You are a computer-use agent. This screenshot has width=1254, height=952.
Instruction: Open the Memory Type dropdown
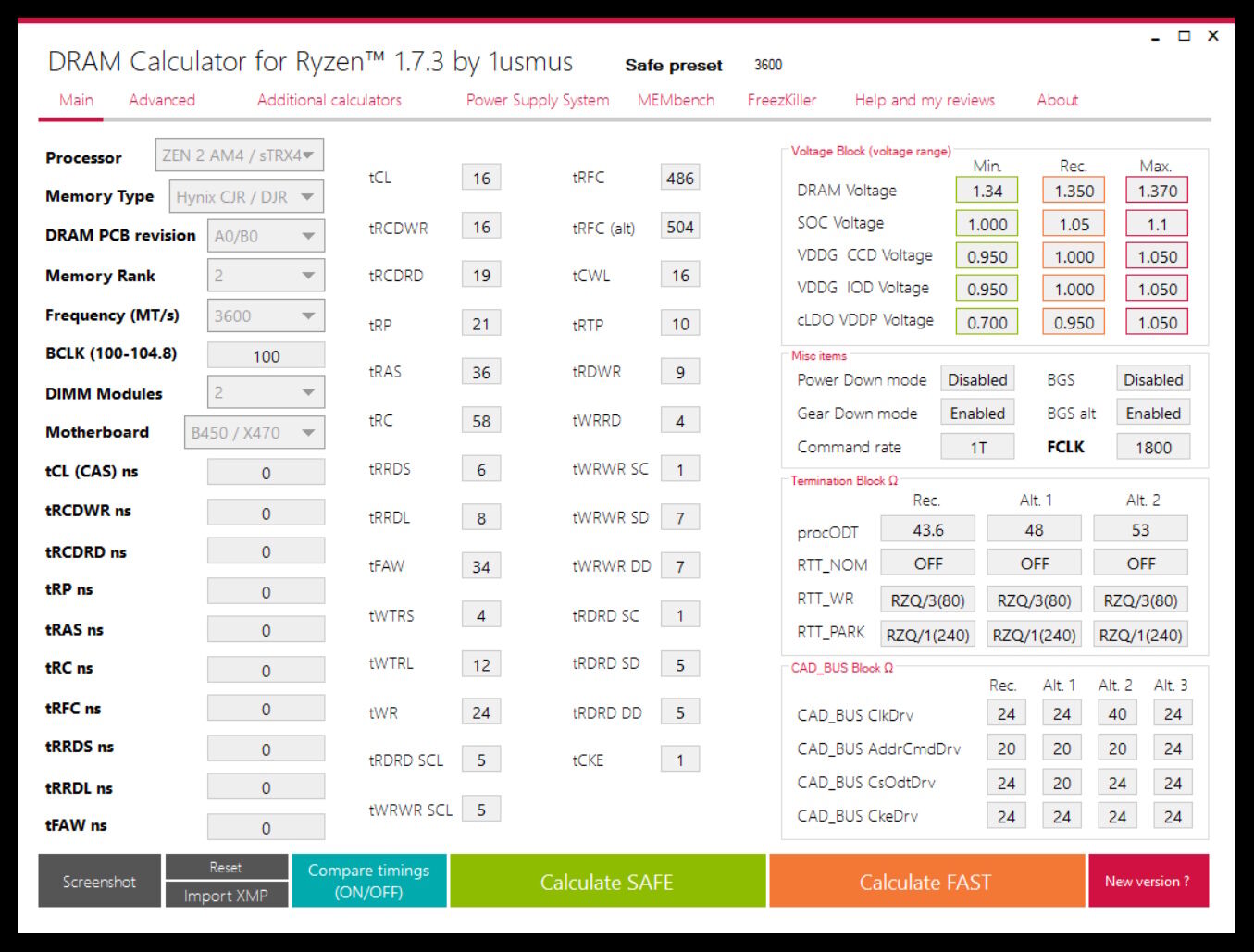246,196
